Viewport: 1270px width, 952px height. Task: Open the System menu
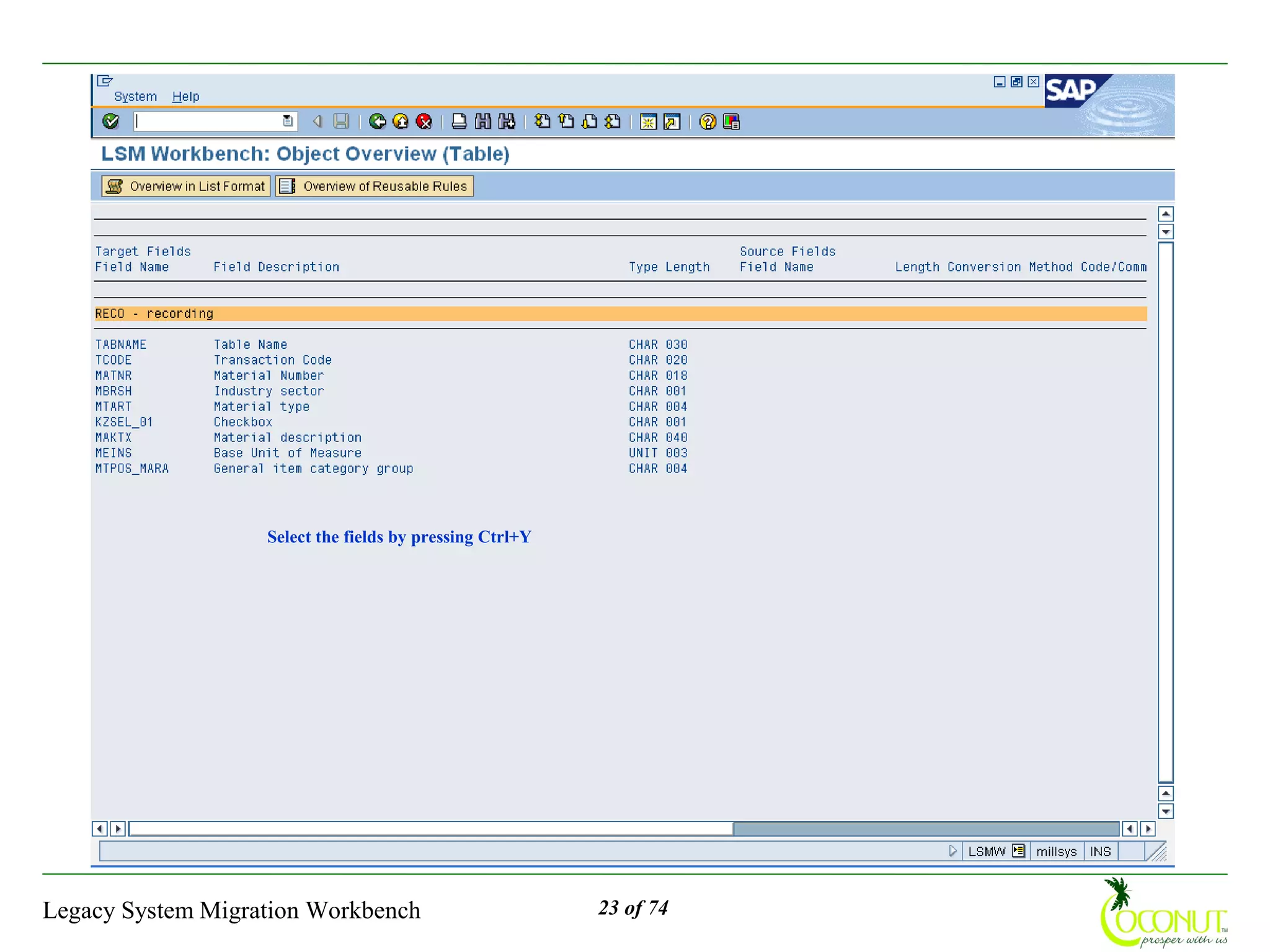point(135,97)
